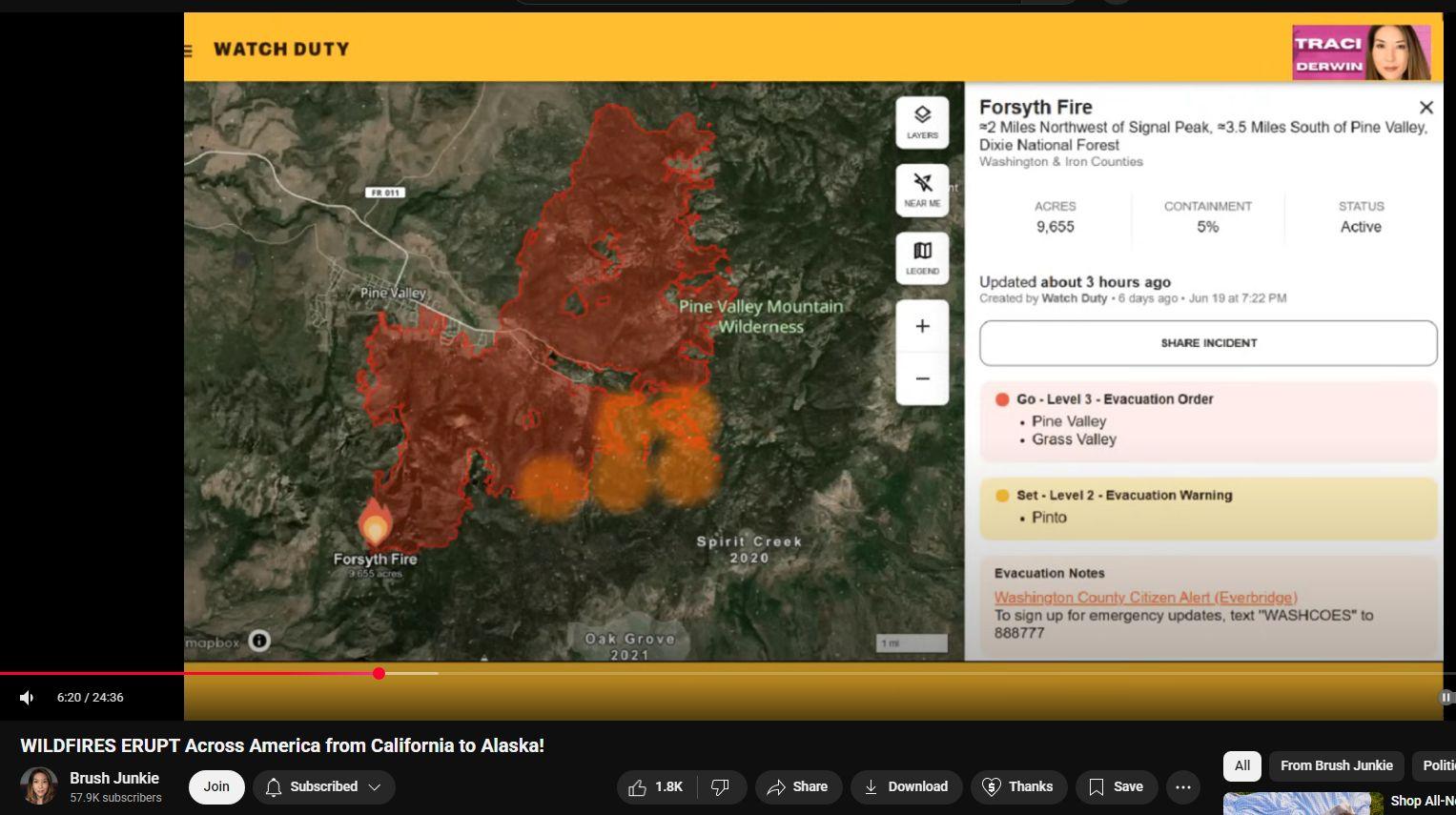The image size is (1456, 815).
Task: Click the Shop All-New sponsored title
Action: [x=1423, y=801]
